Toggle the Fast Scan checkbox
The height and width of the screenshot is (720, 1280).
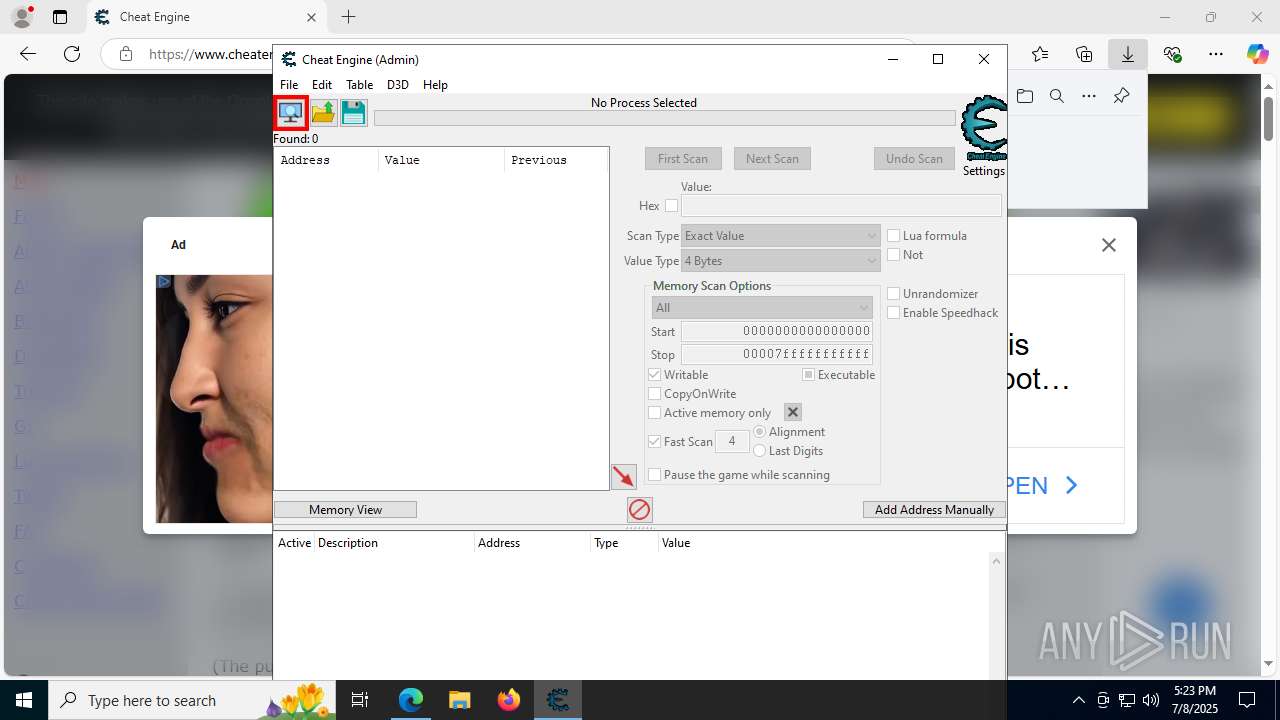(655, 441)
